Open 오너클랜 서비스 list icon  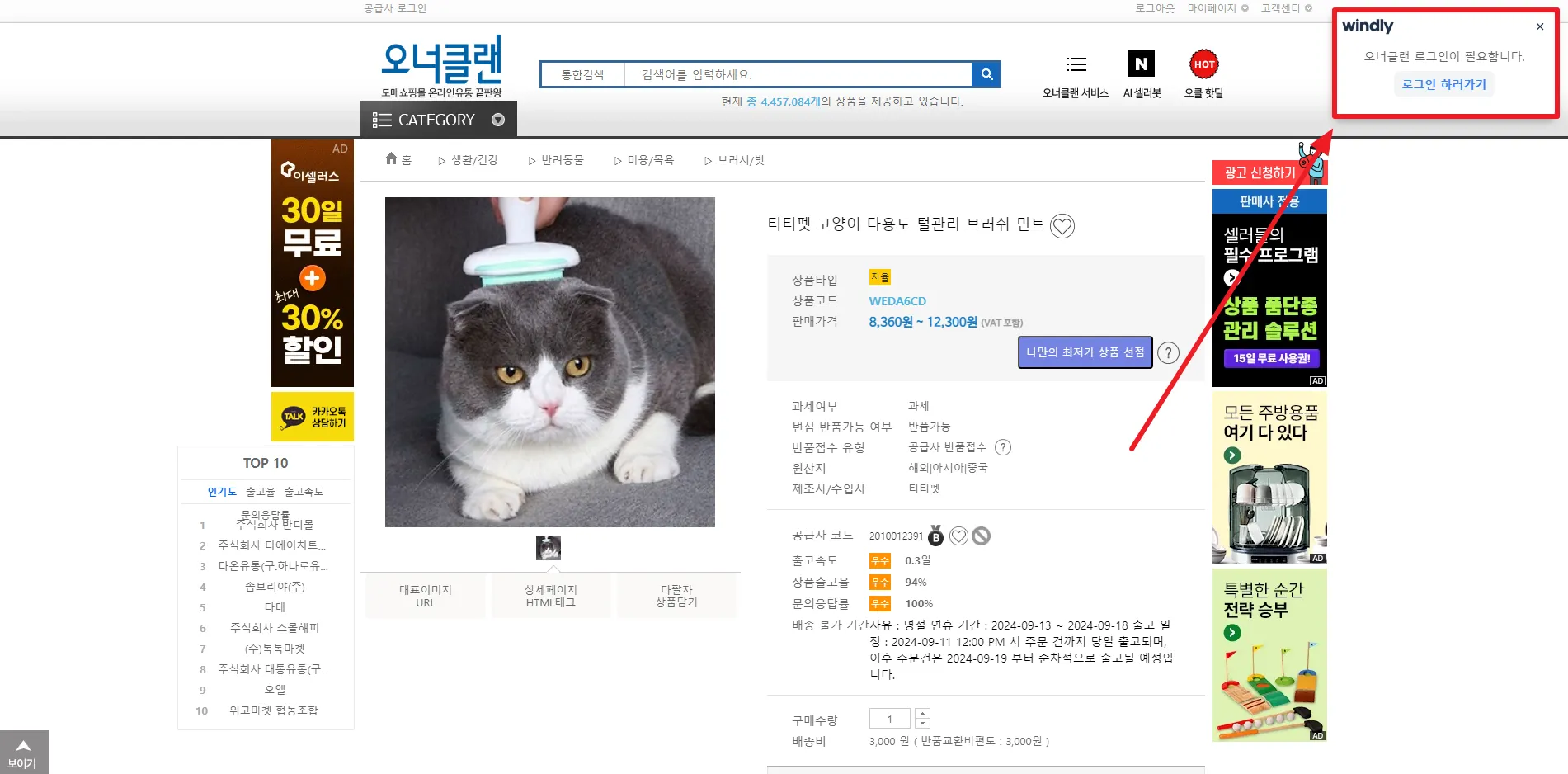click(1076, 64)
